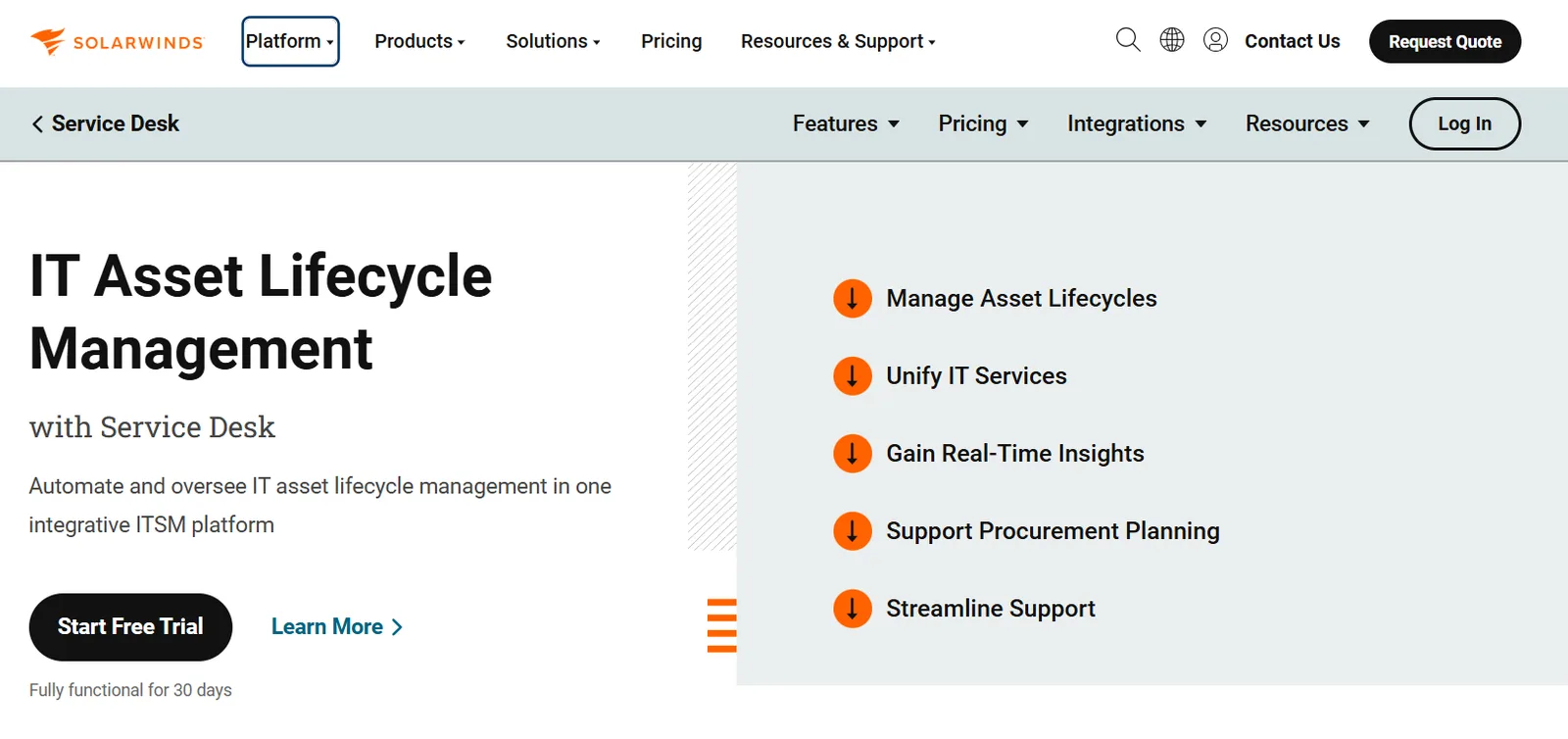Click arrow icon beside Streamline Support

[x=853, y=608]
